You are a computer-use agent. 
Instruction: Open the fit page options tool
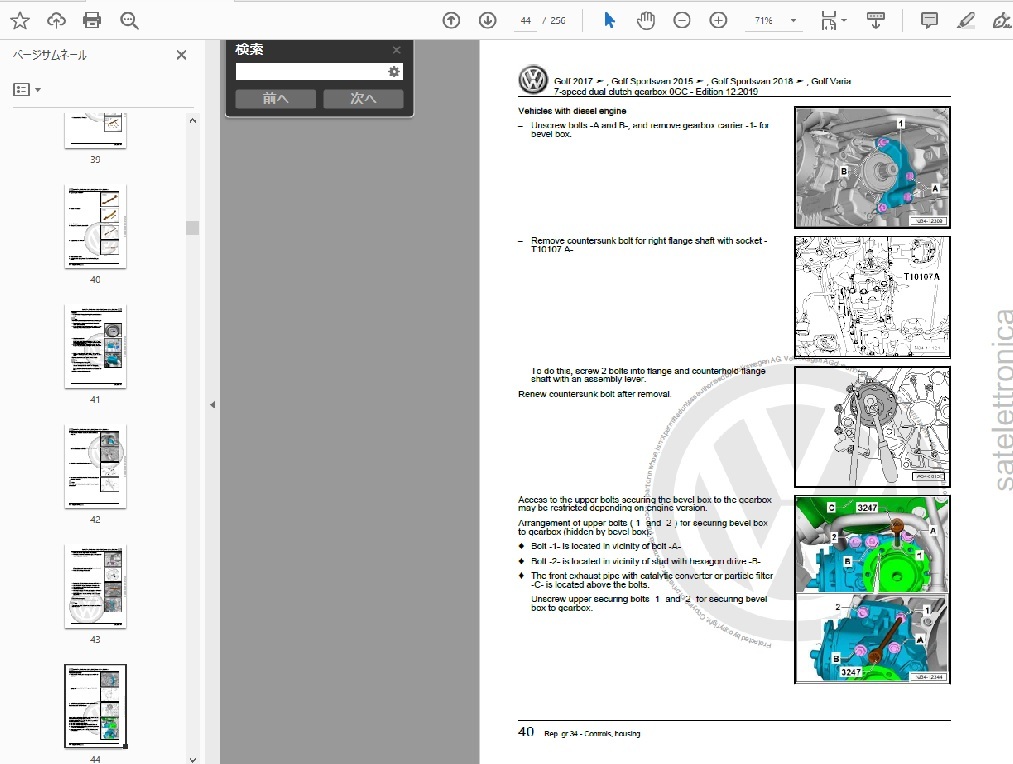[x=833, y=21]
